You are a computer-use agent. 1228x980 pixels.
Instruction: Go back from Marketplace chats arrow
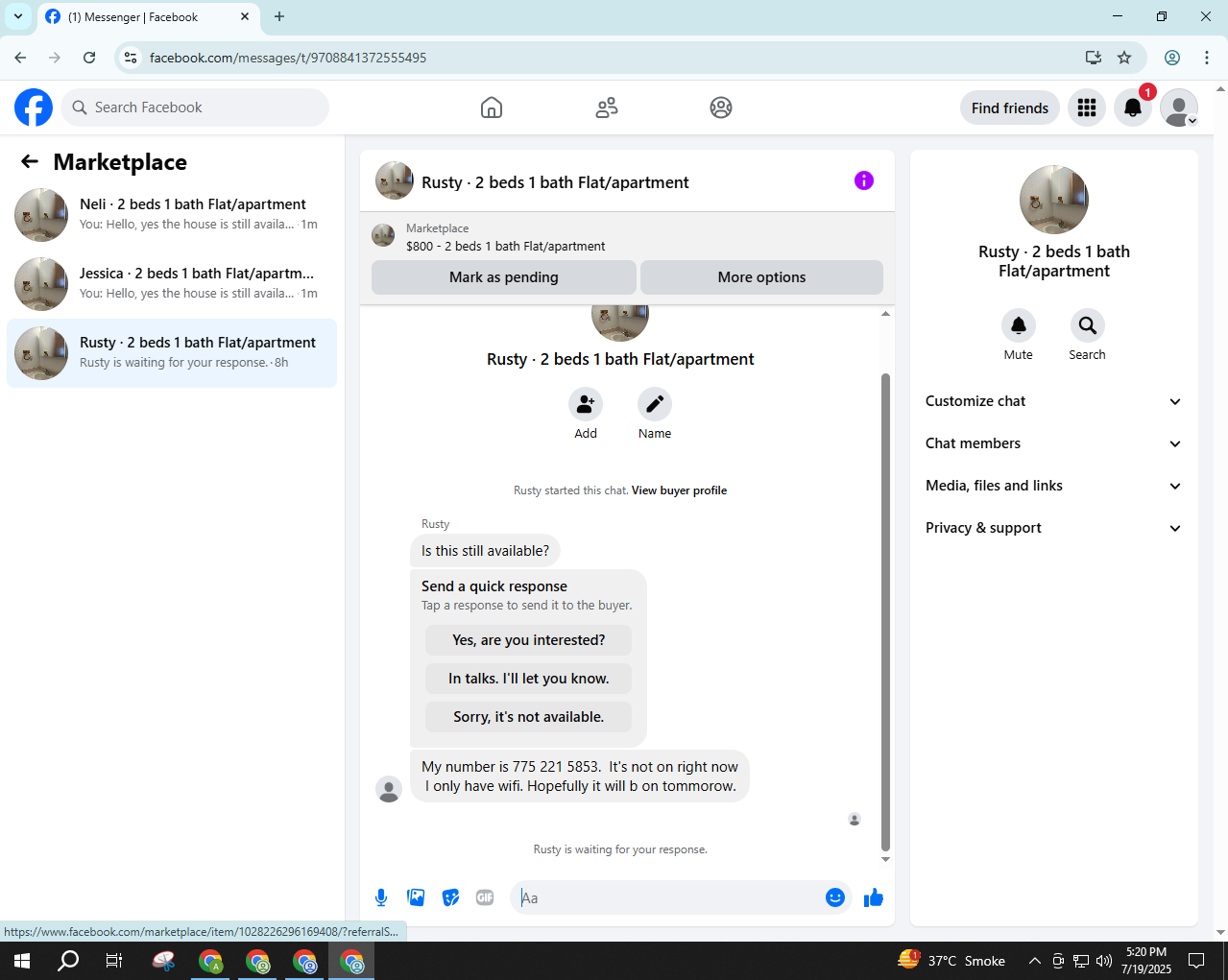[30, 161]
